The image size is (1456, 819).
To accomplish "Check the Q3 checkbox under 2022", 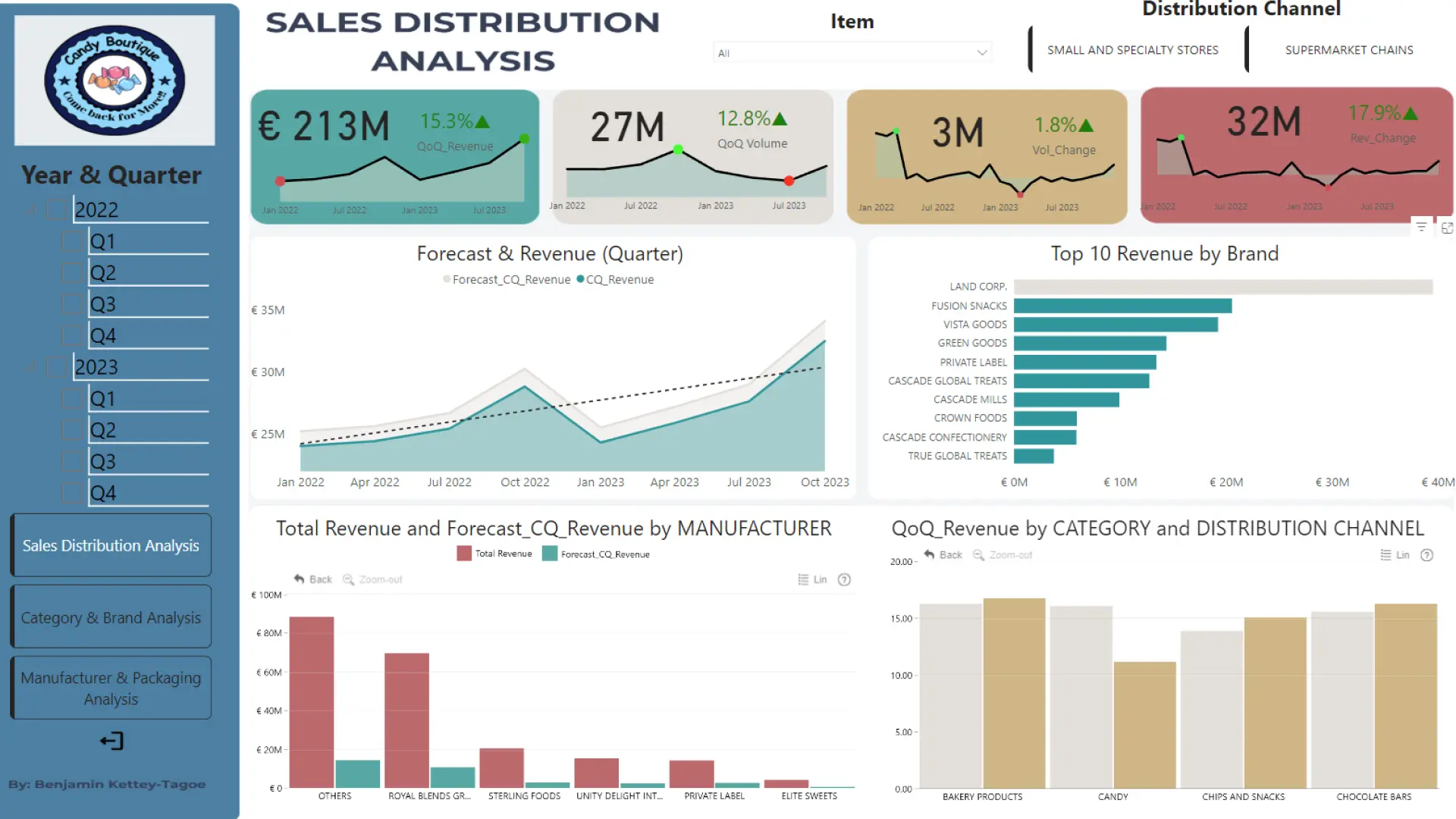I will [73, 305].
